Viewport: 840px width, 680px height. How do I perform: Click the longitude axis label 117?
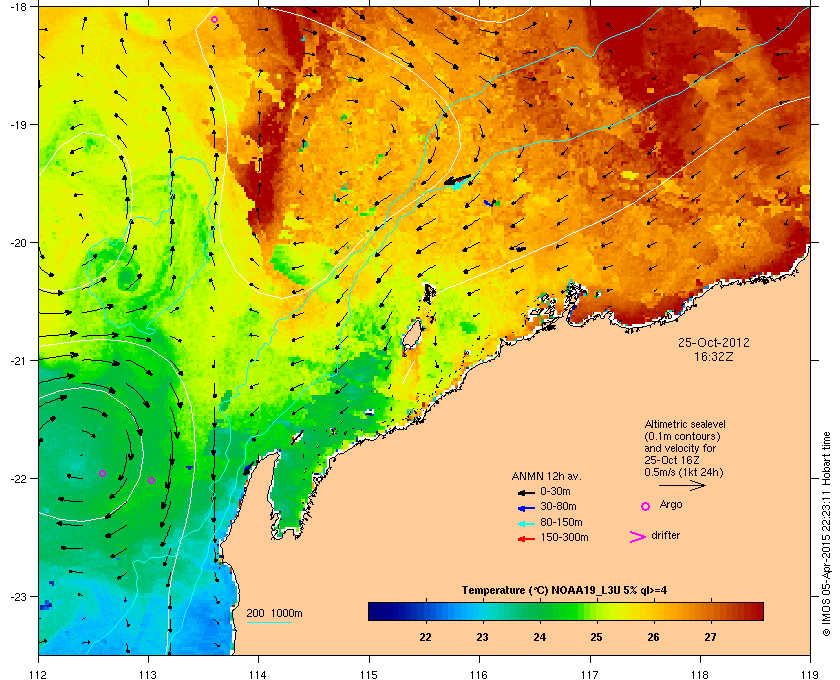pos(590,674)
